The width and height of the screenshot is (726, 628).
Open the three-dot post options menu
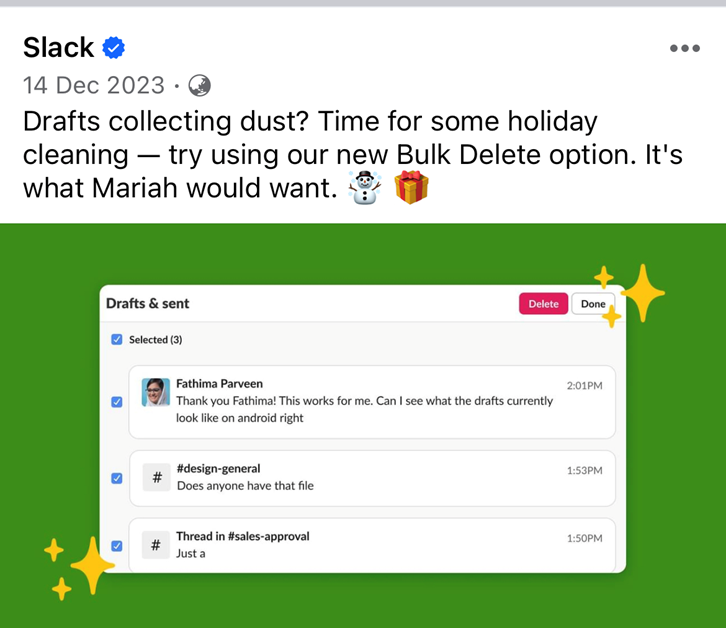pyautogui.click(x=685, y=48)
